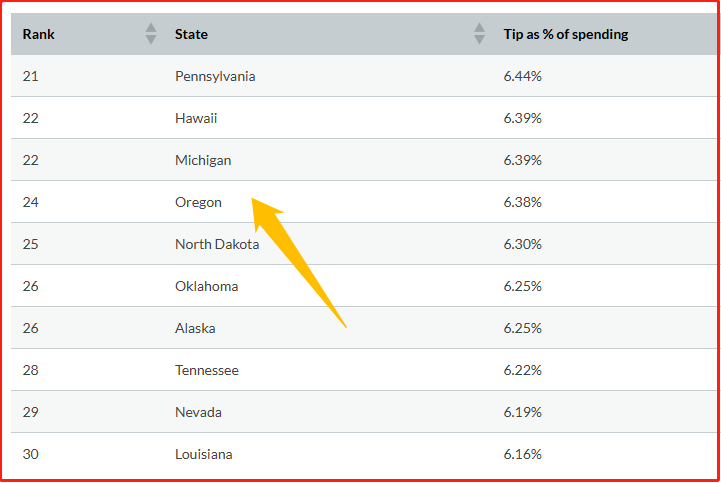Select the Hawaii row name
This screenshot has height=483, width=721.
[x=196, y=118]
